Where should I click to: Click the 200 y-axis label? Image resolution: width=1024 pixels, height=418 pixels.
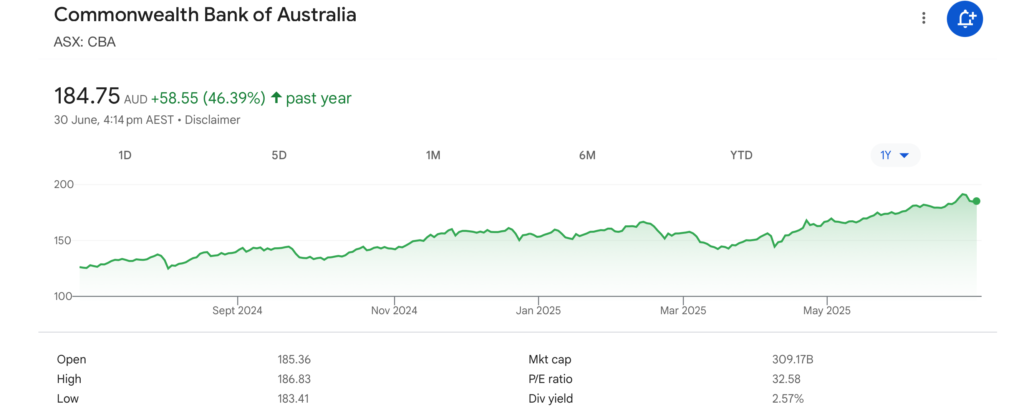pyautogui.click(x=63, y=185)
